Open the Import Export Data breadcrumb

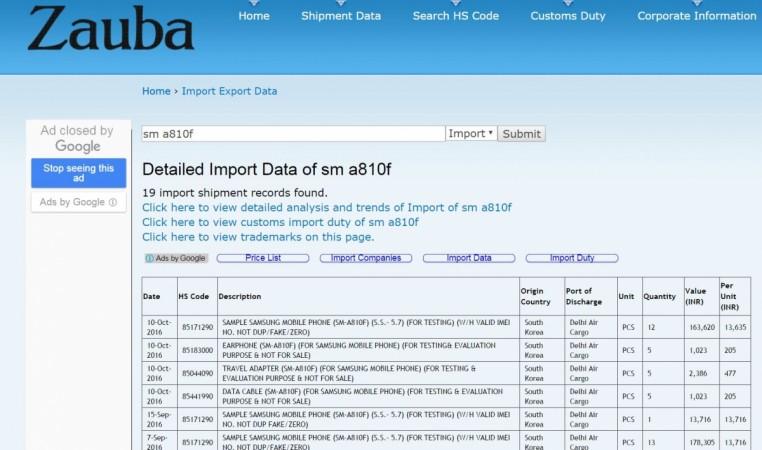(x=229, y=91)
